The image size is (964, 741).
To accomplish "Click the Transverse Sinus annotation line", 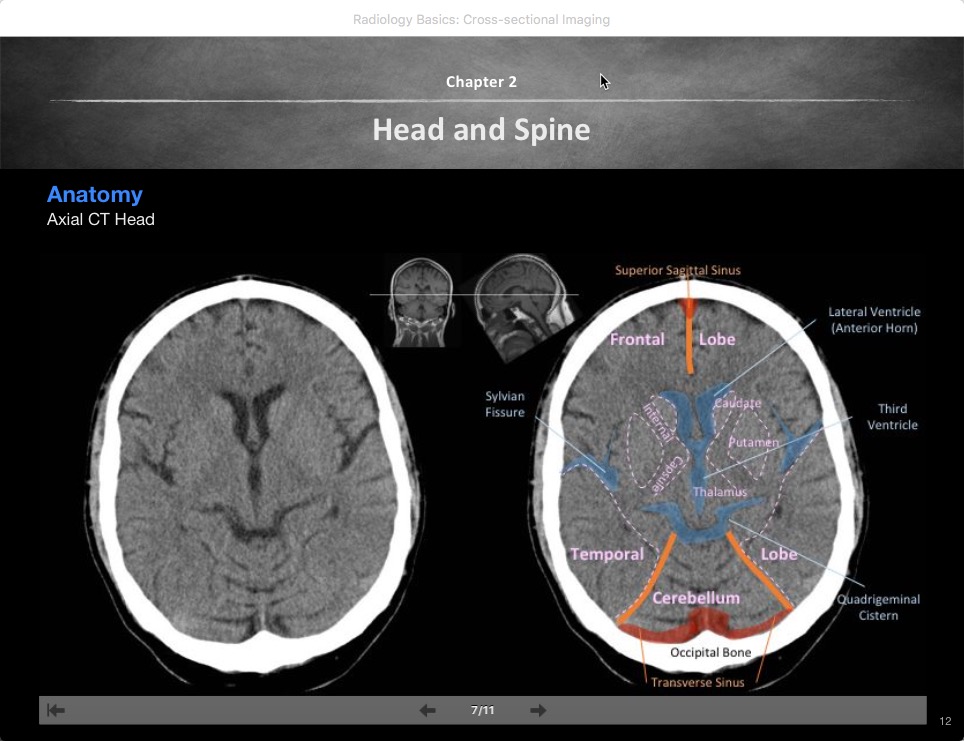I will click(x=697, y=682).
